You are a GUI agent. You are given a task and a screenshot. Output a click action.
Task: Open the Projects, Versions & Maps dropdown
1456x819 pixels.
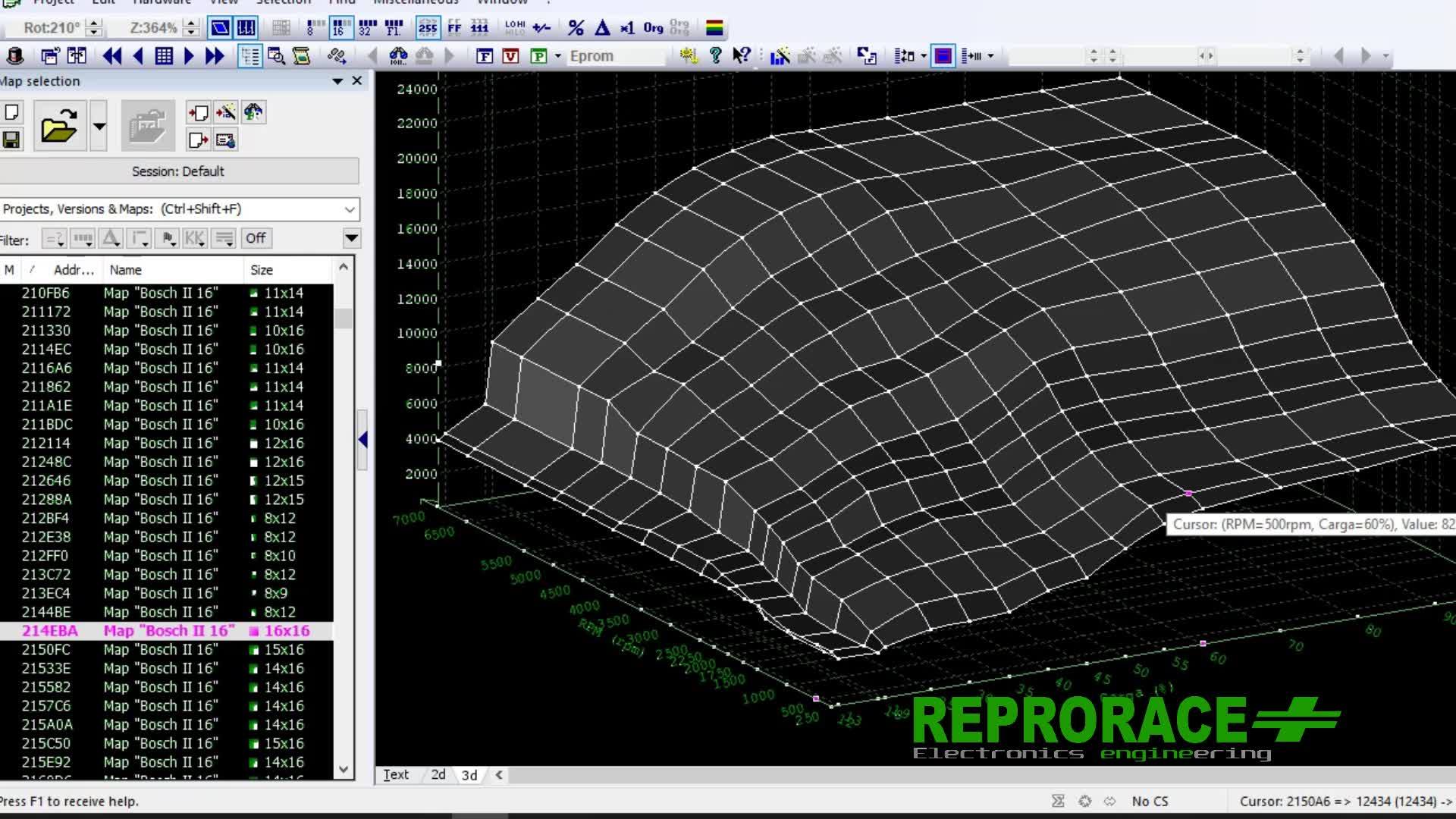click(350, 209)
